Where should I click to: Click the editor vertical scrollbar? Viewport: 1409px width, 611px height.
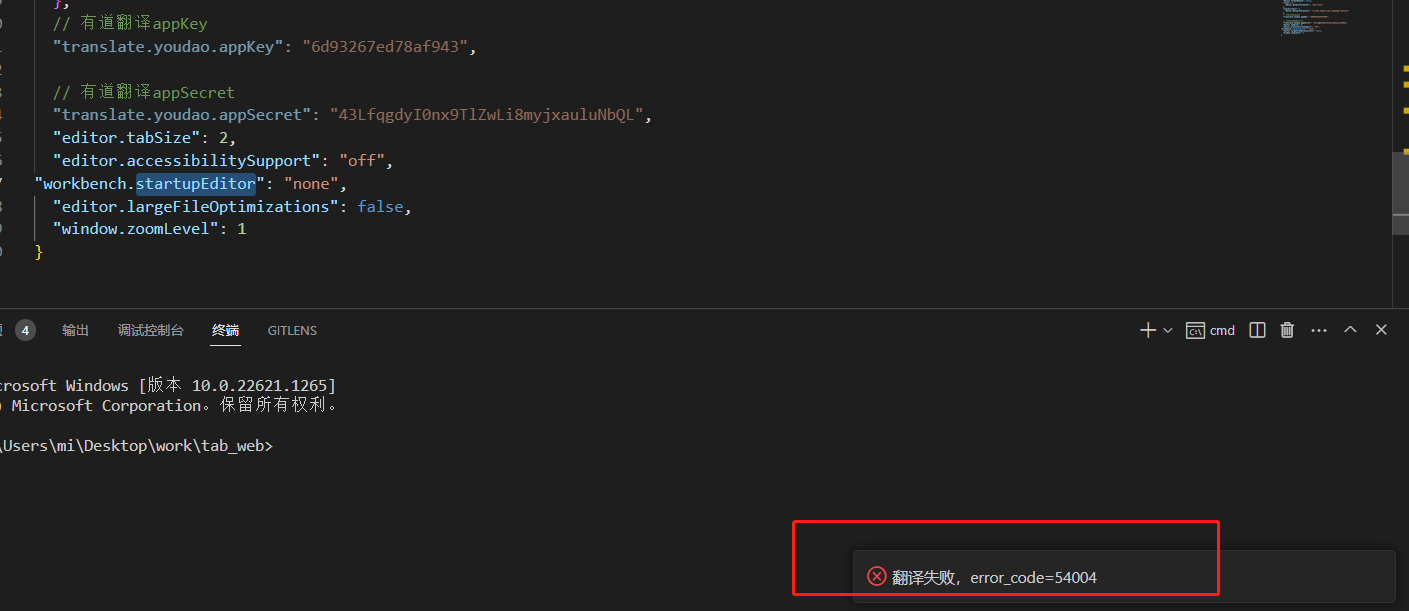tap(1398, 190)
